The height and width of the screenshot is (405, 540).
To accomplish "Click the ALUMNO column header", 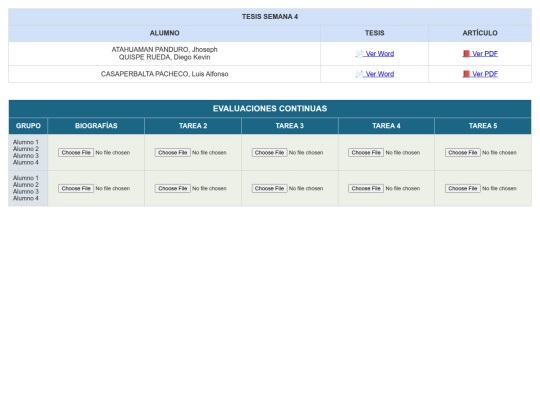I will pos(164,33).
